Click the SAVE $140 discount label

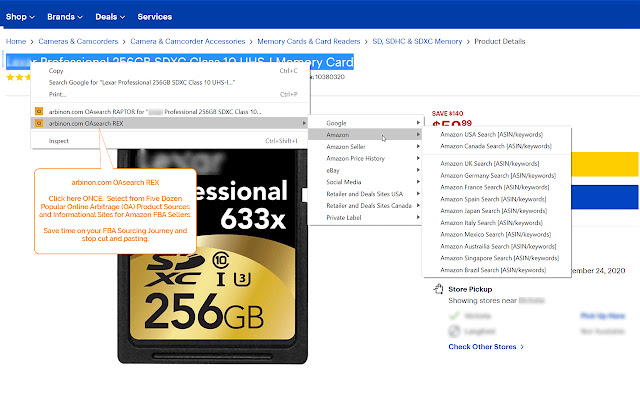(447, 113)
